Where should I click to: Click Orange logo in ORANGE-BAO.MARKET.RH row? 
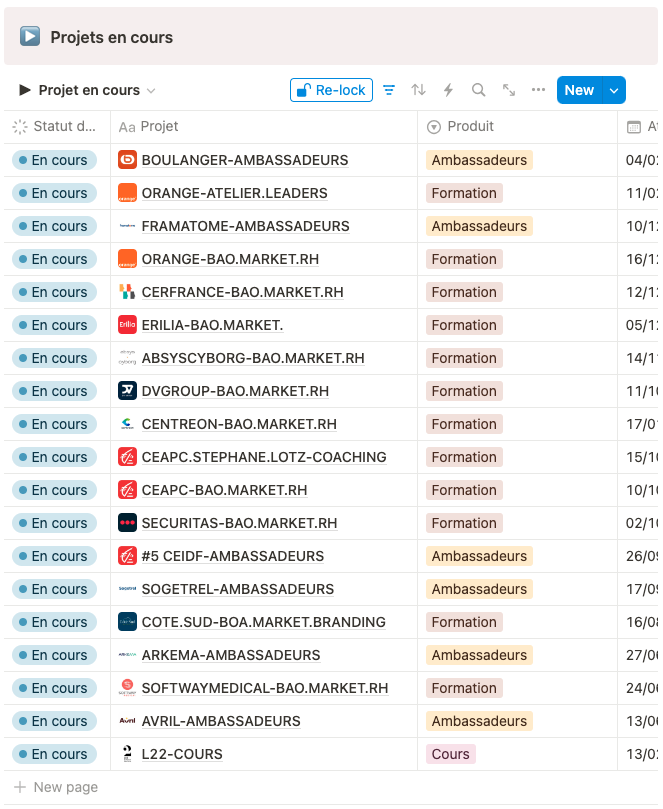(127, 259)
